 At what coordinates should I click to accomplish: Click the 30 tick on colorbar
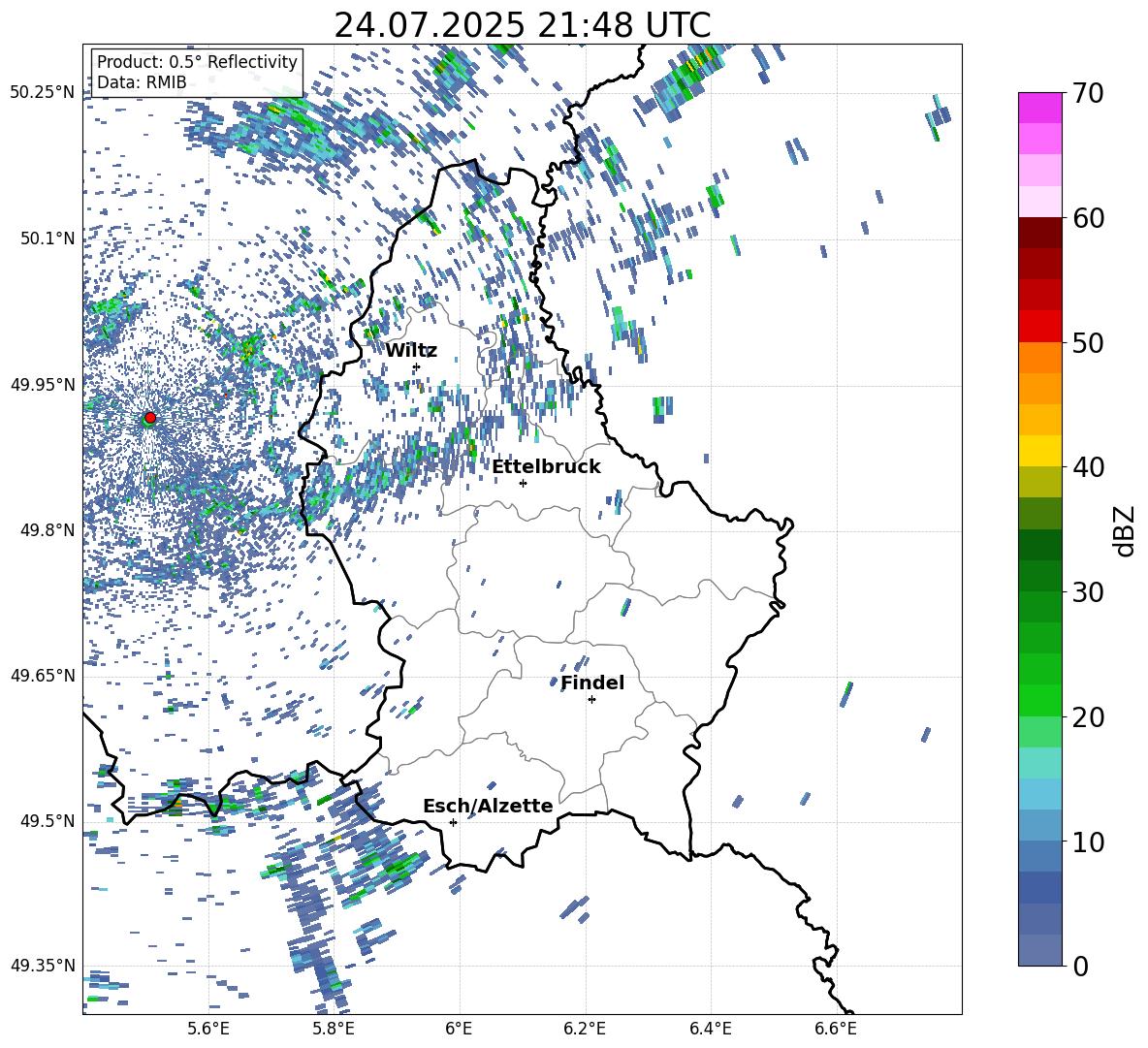1087,592
